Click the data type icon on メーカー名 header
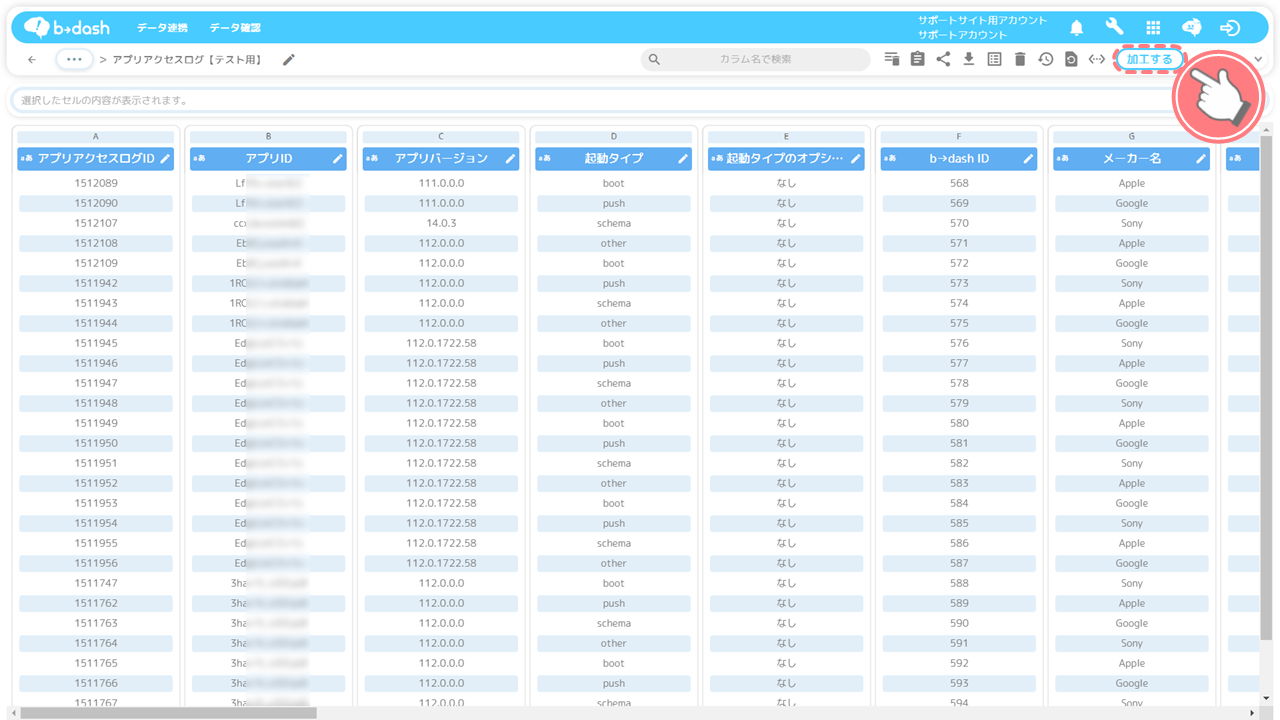 click(x=1061, y=159)
